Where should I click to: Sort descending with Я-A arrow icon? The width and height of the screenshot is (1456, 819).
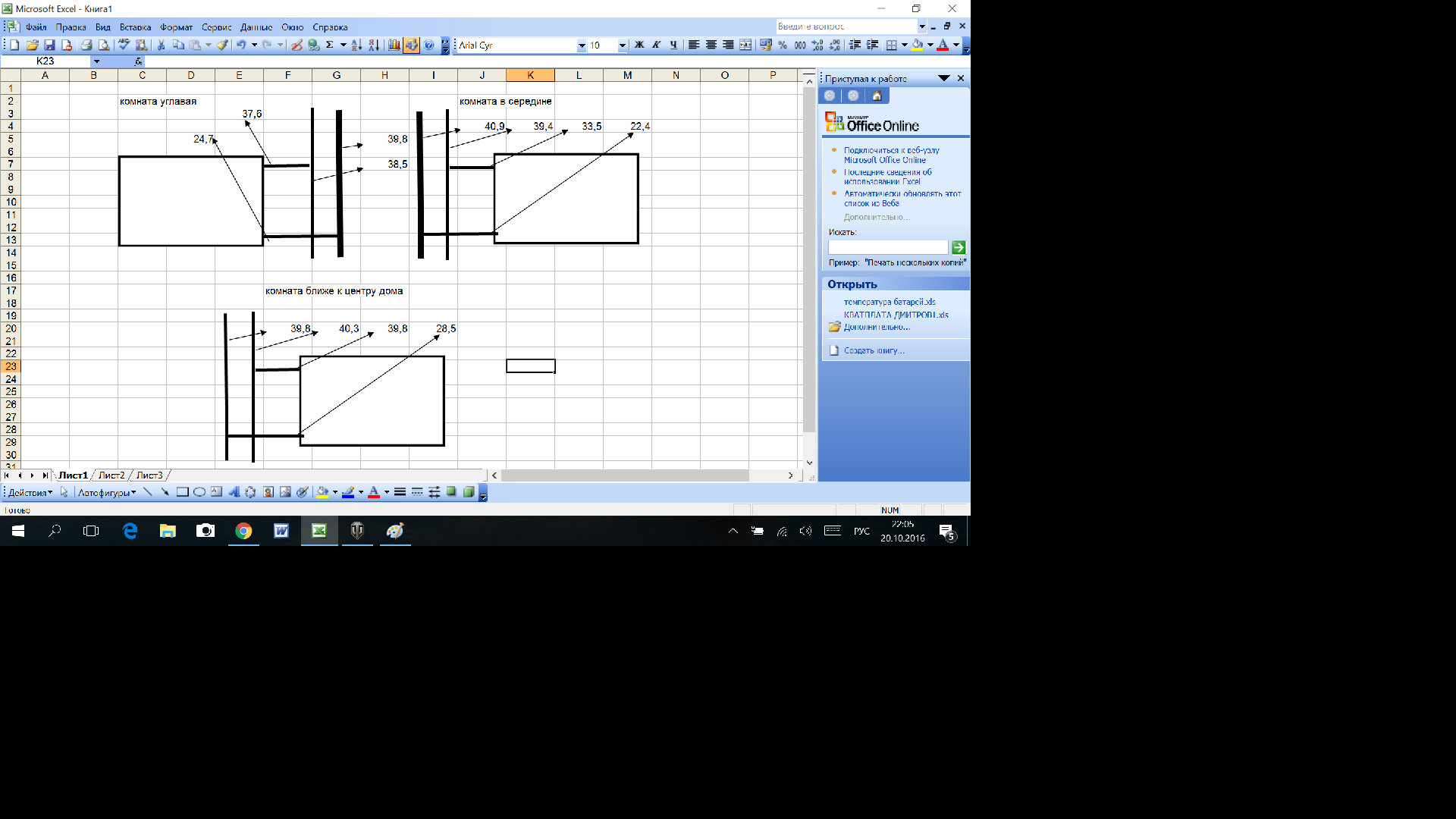point(374,45)
